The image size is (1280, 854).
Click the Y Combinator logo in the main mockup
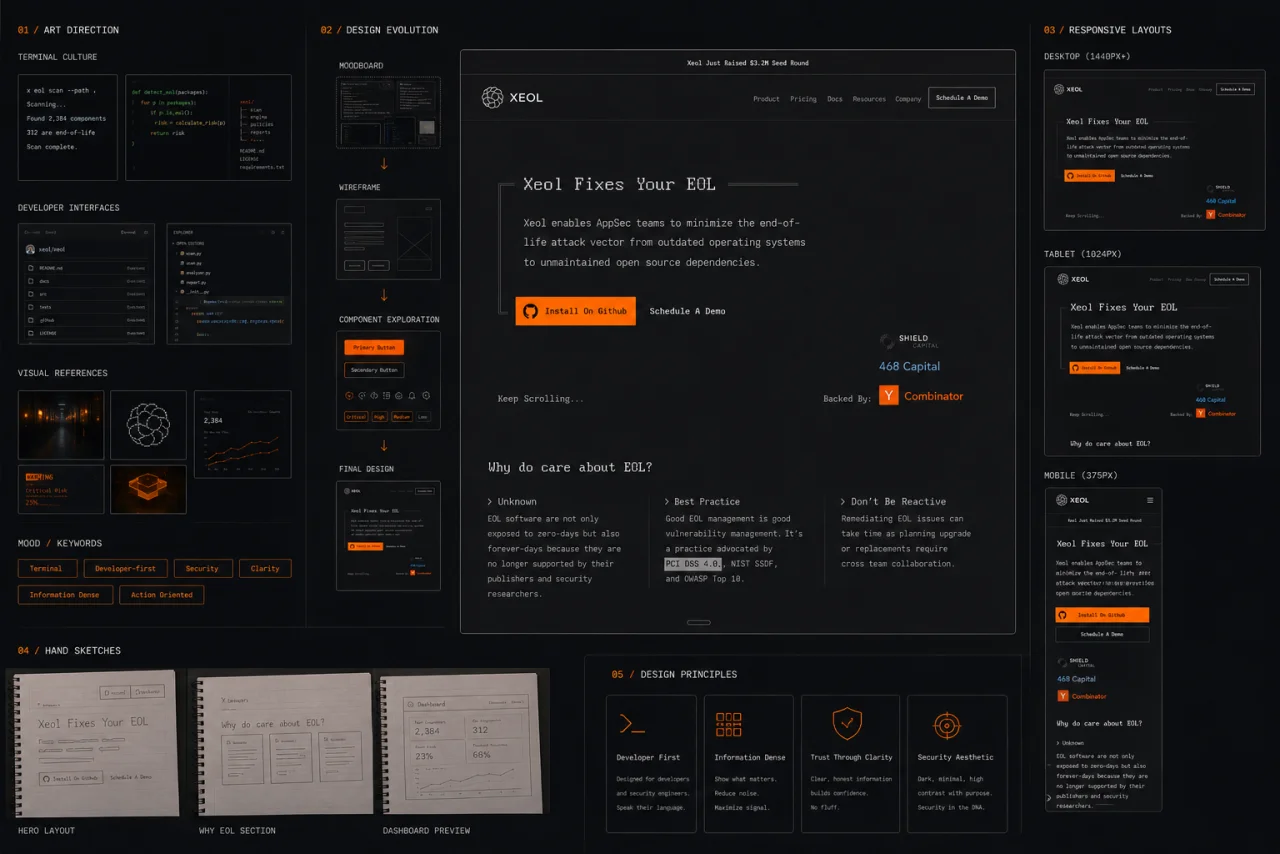pos(921,396)
